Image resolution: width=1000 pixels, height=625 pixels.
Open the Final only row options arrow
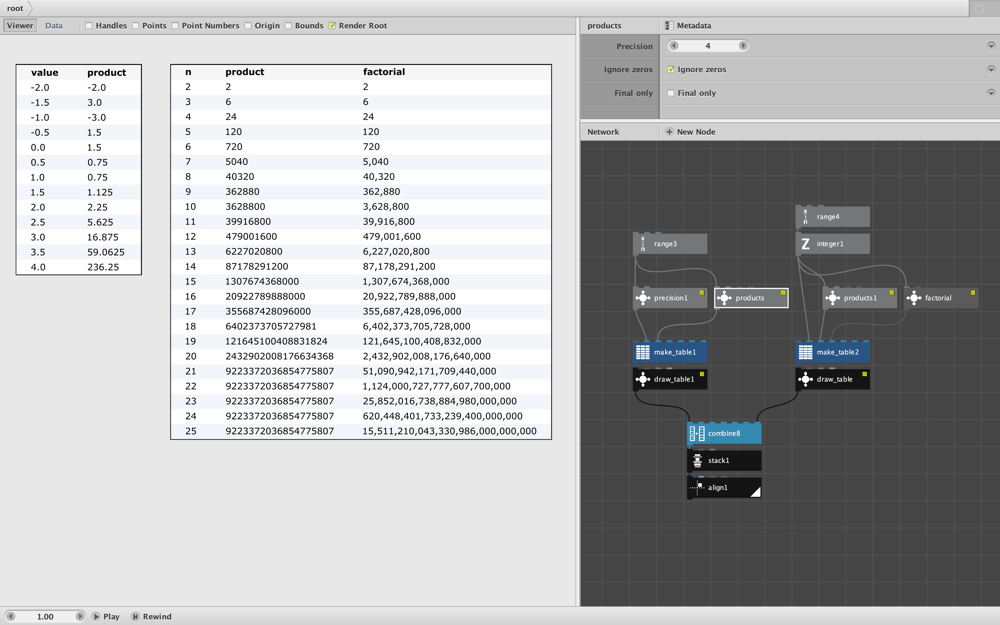pyautogui.click(x=990, y=93)
